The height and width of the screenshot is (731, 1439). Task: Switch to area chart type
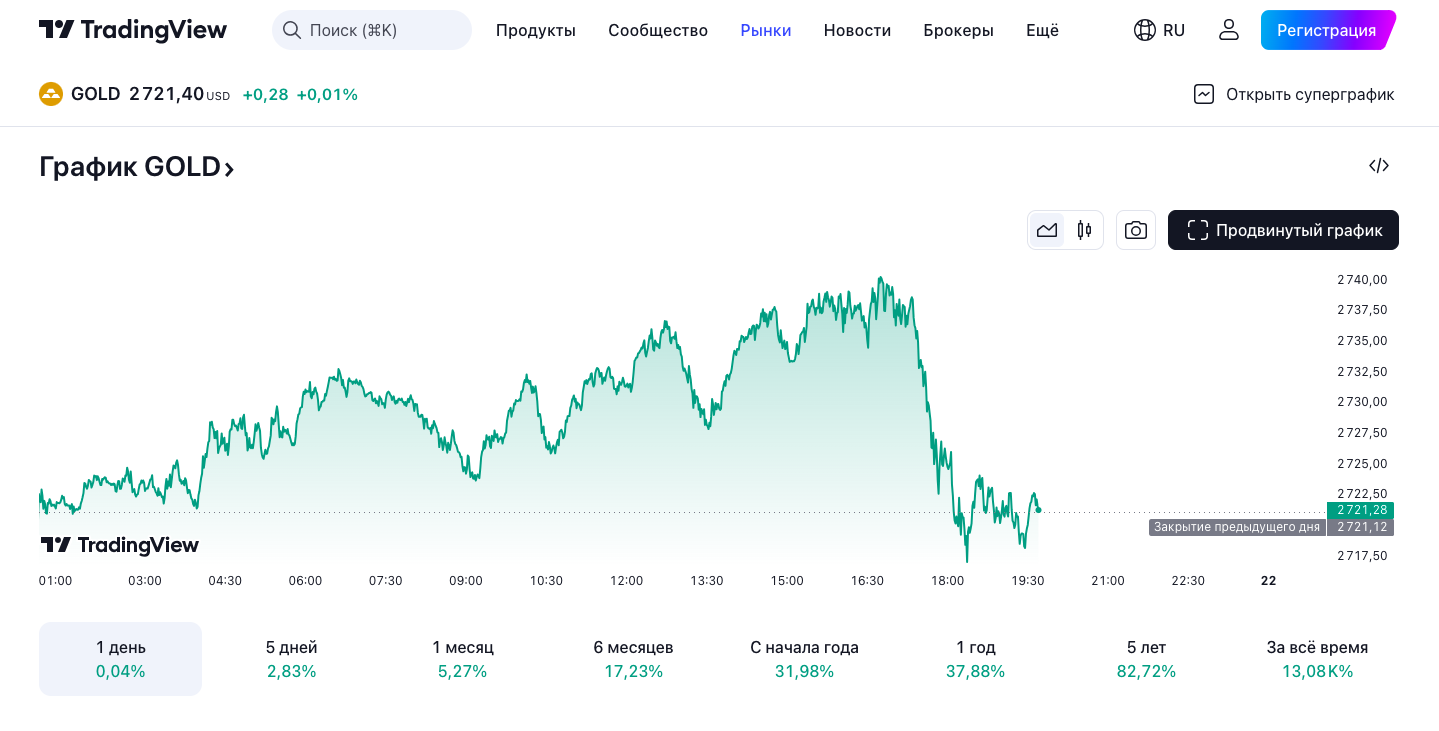coord(1047,230)
